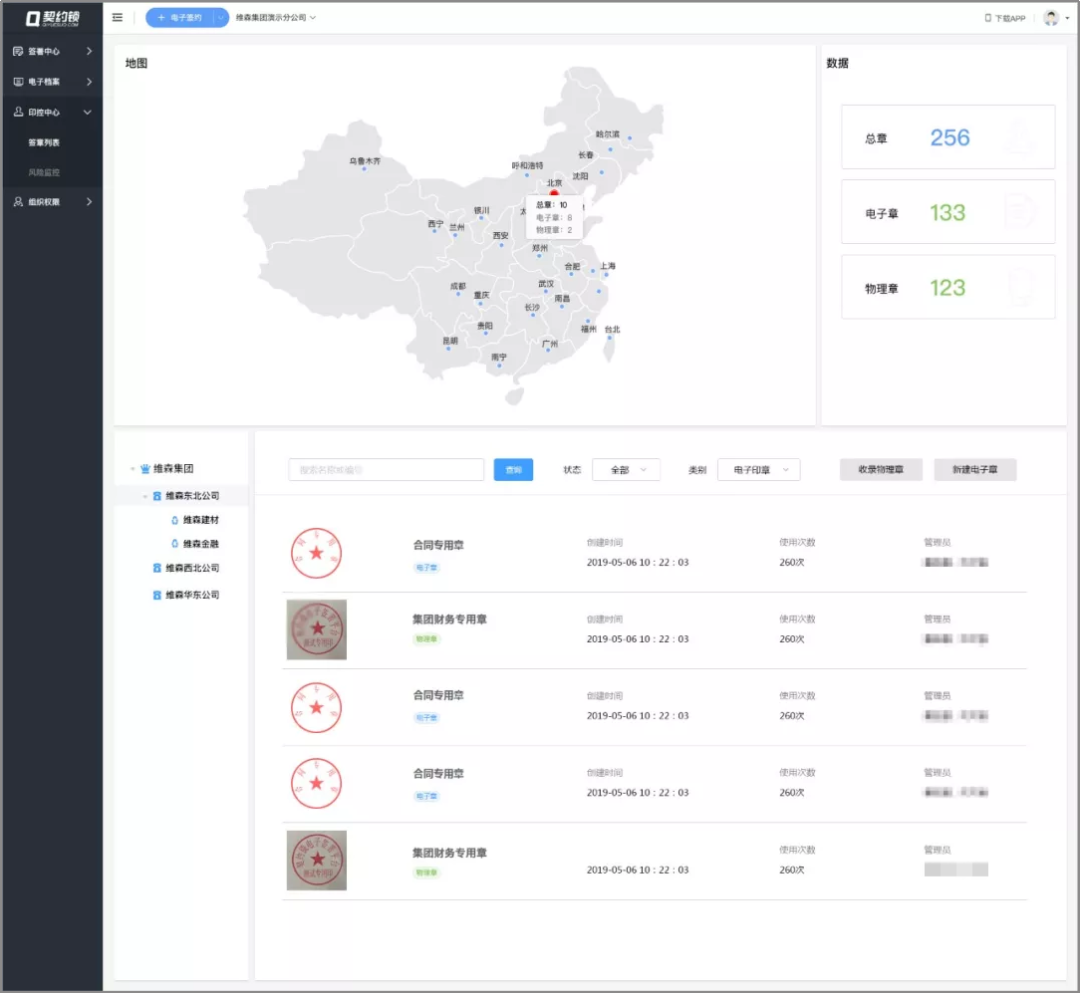Image resolution: width=1080 pixels, height=993 pixels.
Task: Click the 组织权限 person icon
Action: point(18,202)
